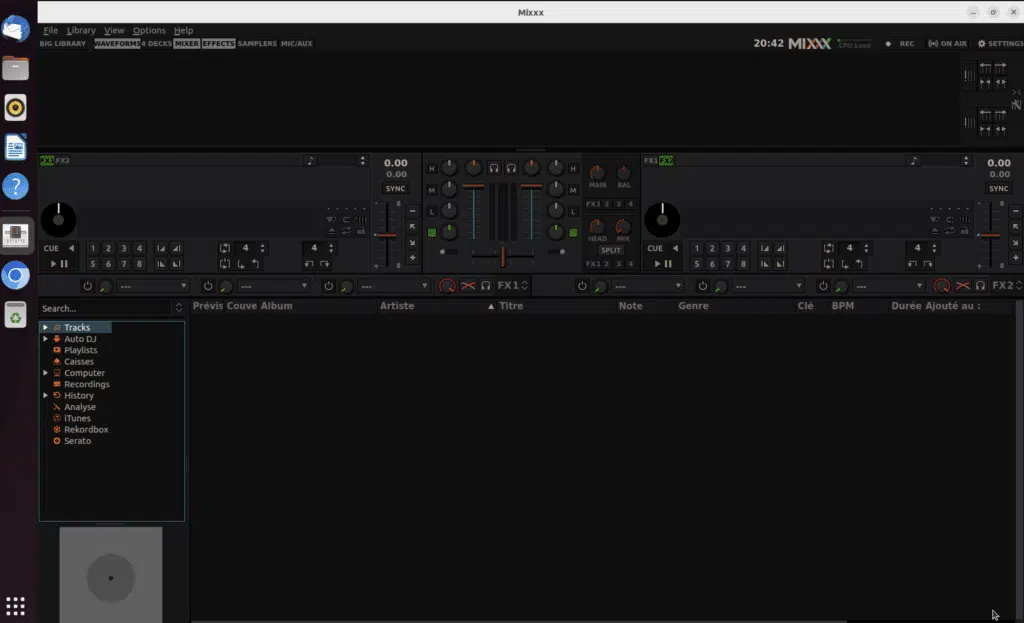Toggle first FX1 effect slot power button
This screenshot has height=623, width=1024.
click(x=88, y=285)
